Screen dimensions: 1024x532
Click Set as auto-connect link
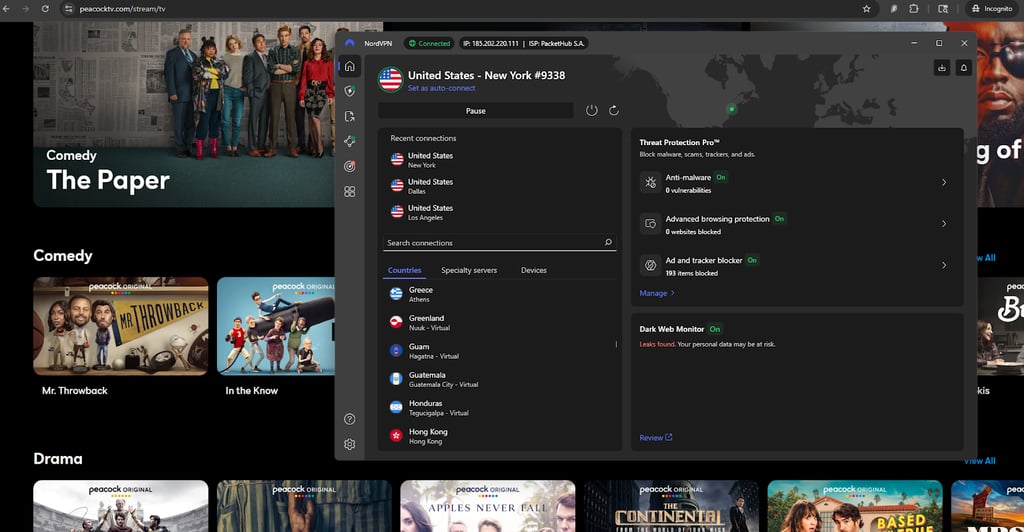[441, 88]
